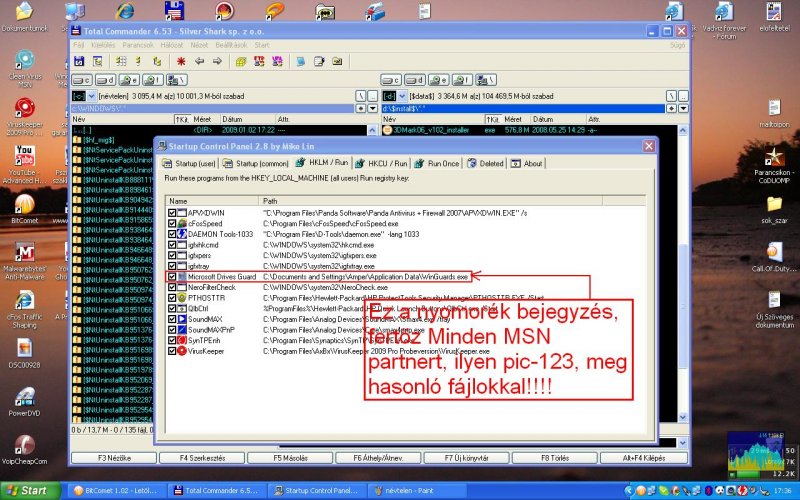The height and width of the screenshot is (500, 800).
Task: Show the directory tree view icon
Action: coord(157,62)
